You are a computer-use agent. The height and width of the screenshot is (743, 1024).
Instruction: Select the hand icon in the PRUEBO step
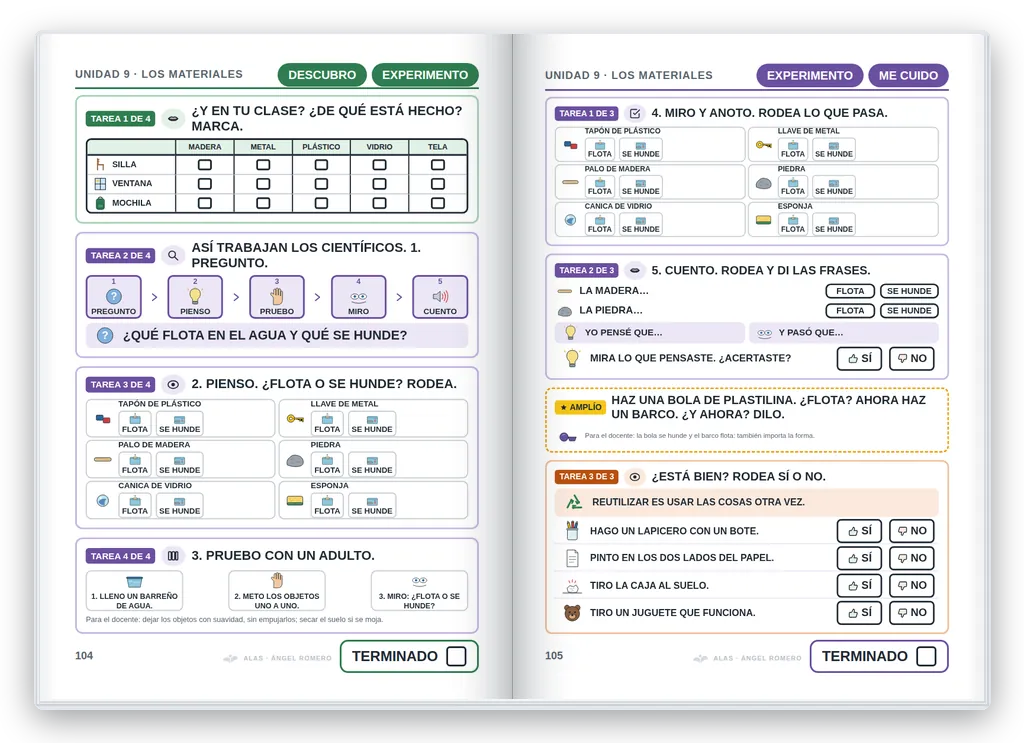click(x=277, y=296)
